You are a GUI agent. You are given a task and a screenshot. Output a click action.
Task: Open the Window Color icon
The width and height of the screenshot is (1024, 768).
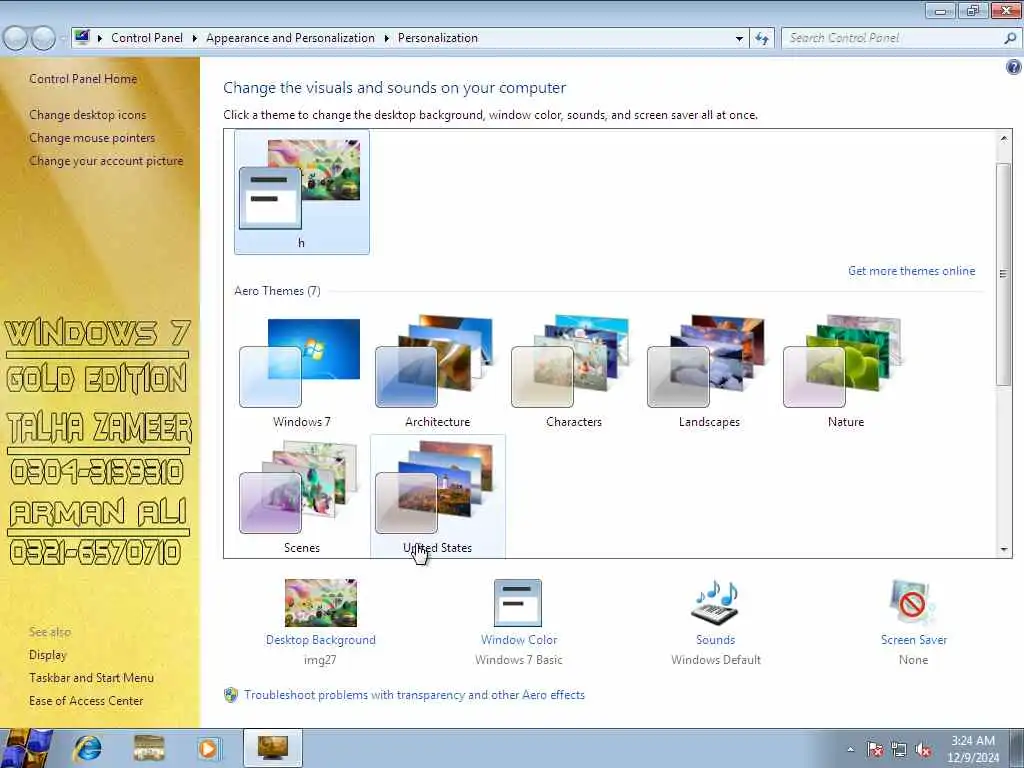tap(518, 602)
